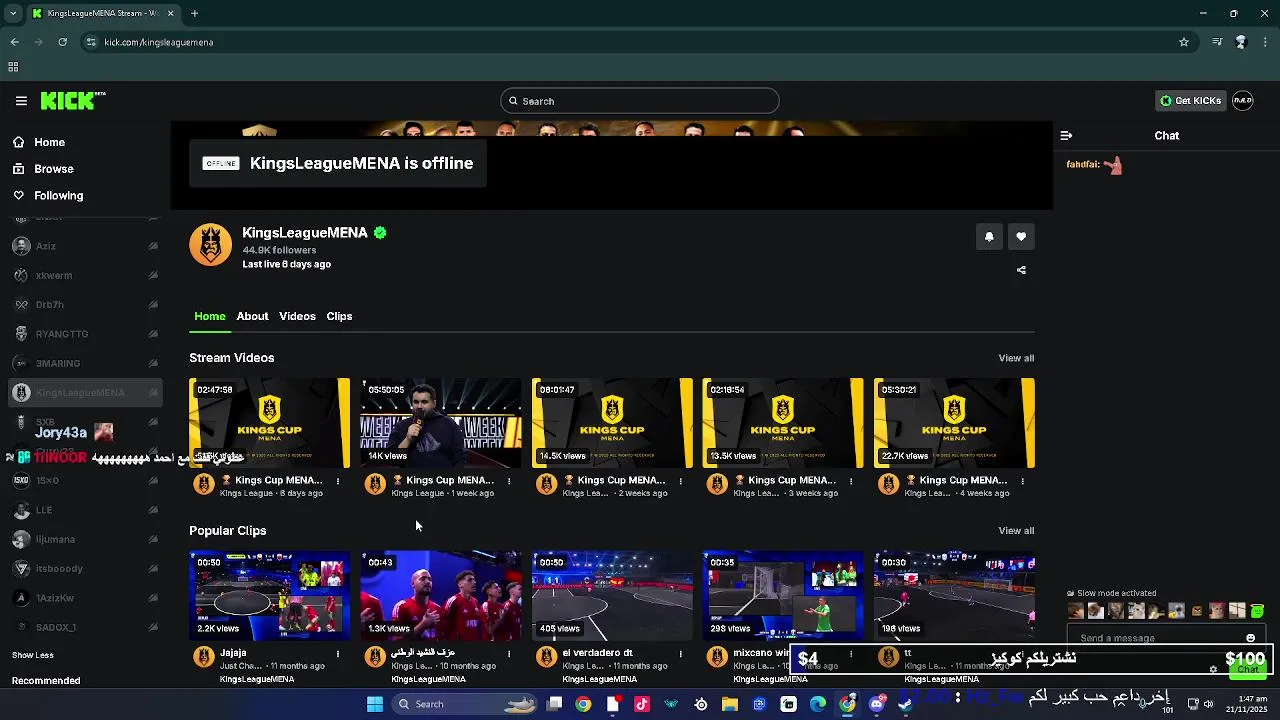Collapse list with Show Less
The height and width of the screenshot is (720, 1280).
(x=33, y=655)
